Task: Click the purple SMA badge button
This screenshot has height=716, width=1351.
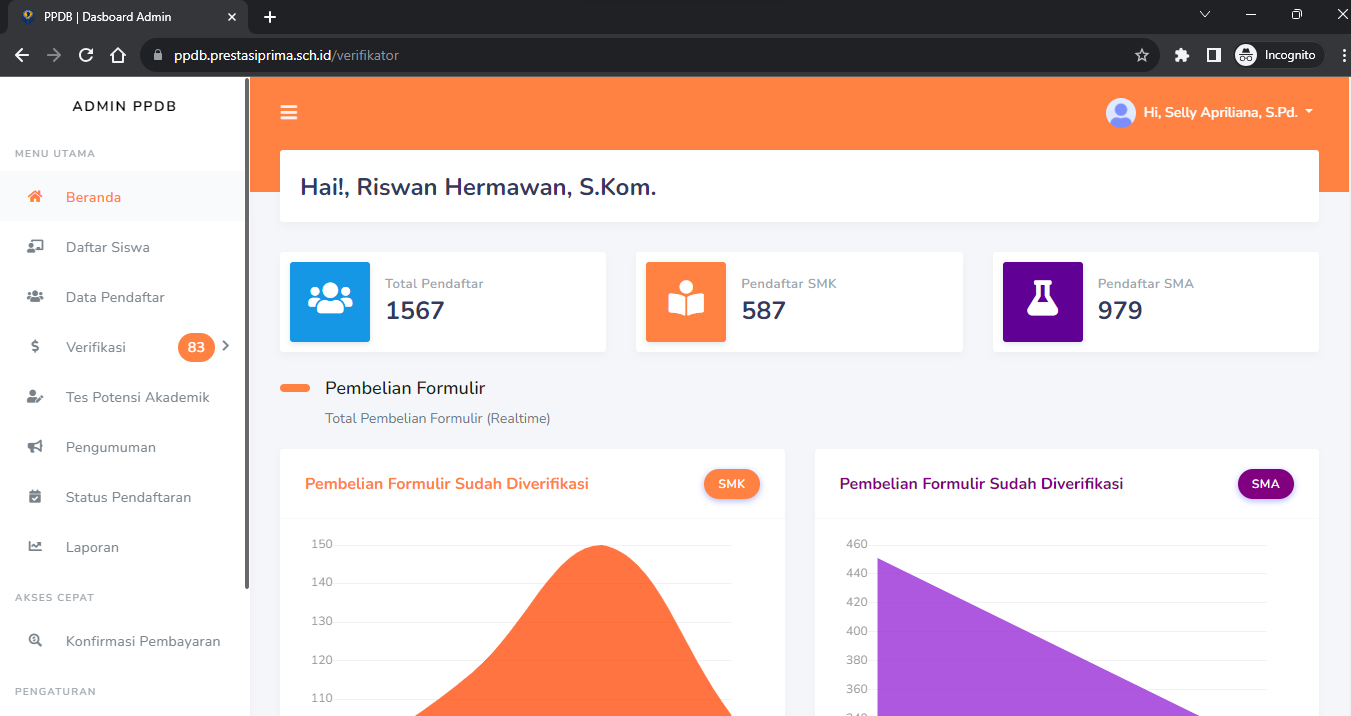Action: (1265, 484)
